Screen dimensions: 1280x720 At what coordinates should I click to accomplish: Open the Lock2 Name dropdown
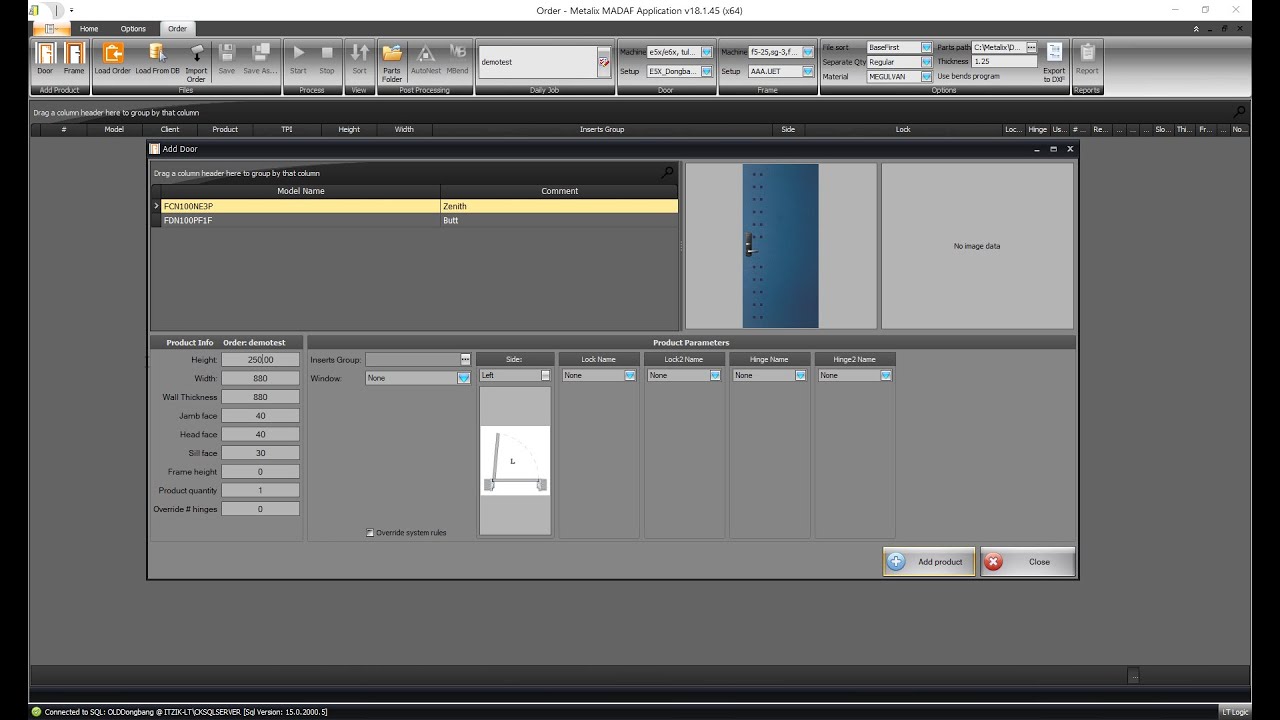pos(715,376)
